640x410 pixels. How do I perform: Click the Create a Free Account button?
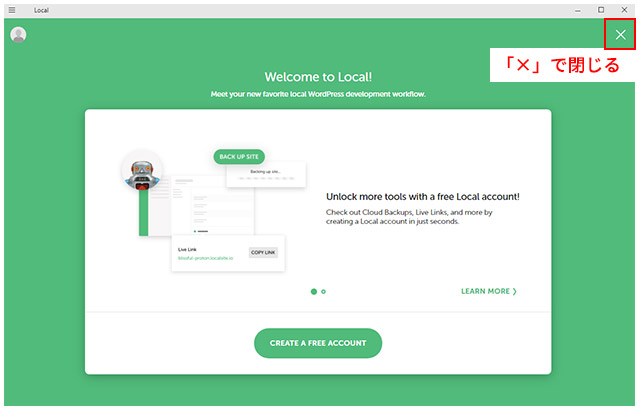318,343
